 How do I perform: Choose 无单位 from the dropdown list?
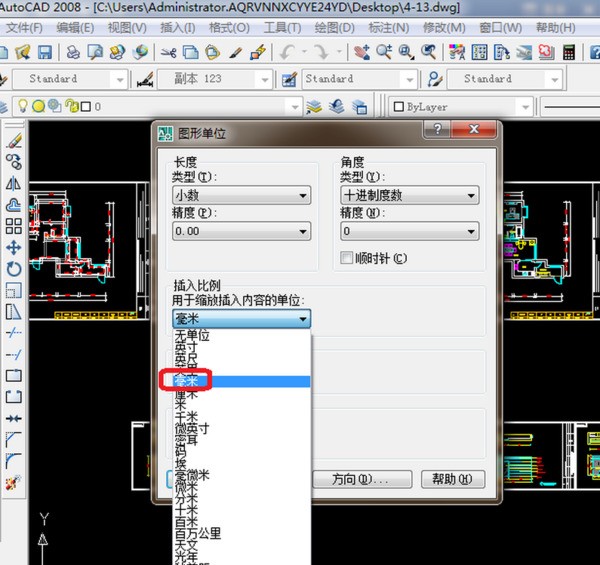pos(194,337)
